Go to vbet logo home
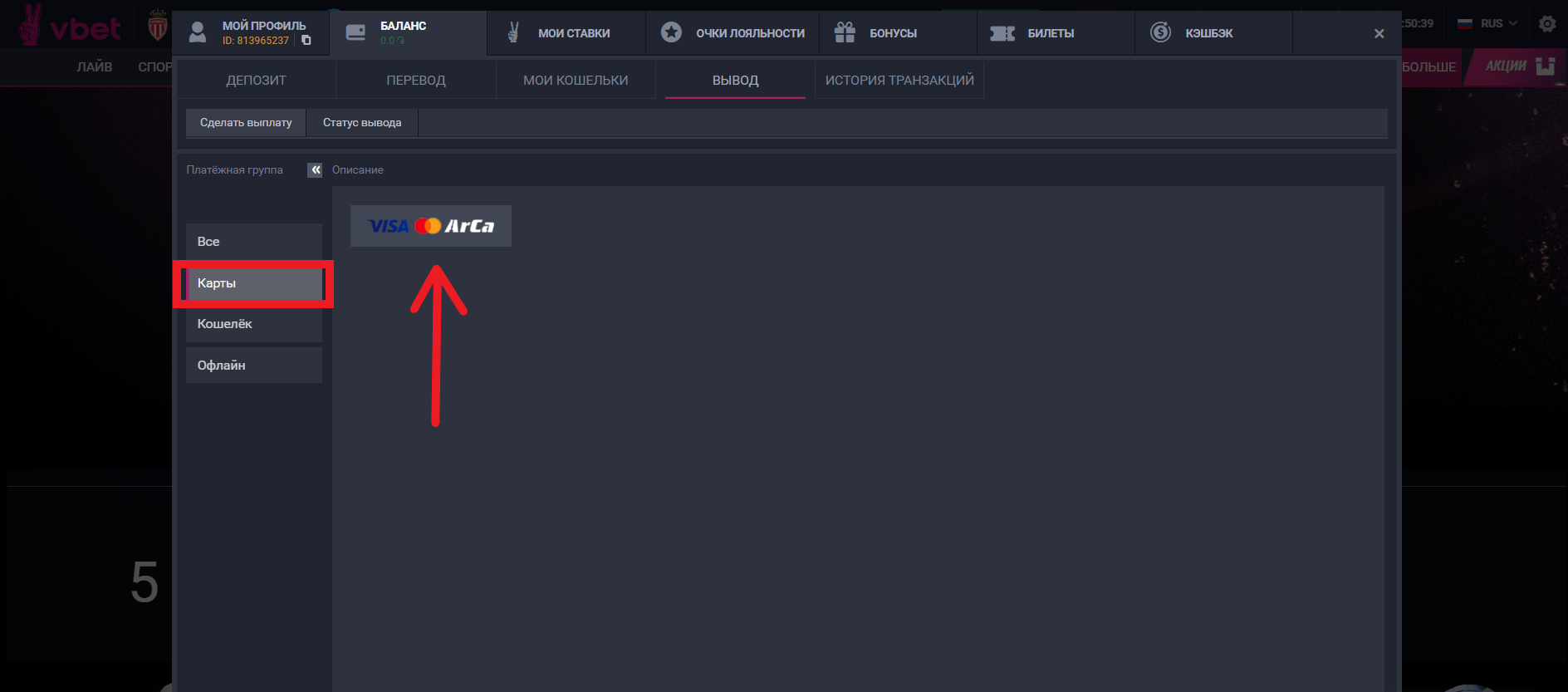The width and height of the screenshot is (1568, 692). pyautogui.click(x=71, y=27)
